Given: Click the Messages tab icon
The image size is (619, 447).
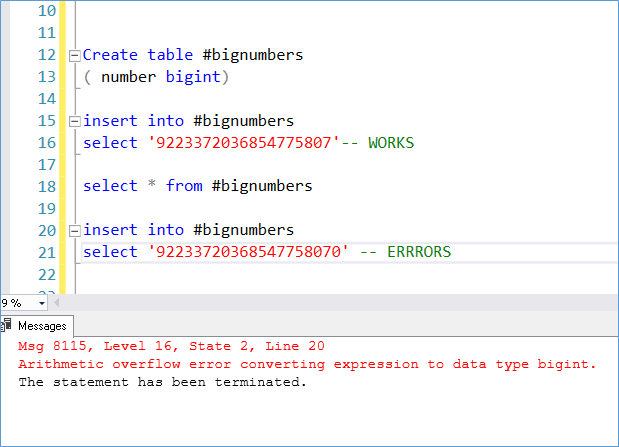Looking at the screenshot, I should (x=6, y=325).
